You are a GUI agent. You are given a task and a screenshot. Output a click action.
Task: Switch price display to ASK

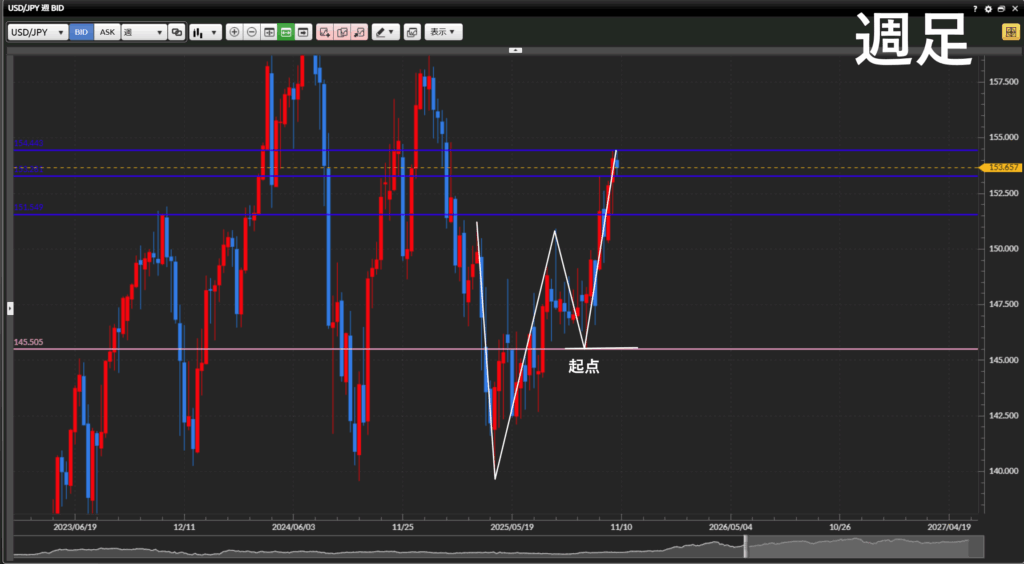coord(107,32)
